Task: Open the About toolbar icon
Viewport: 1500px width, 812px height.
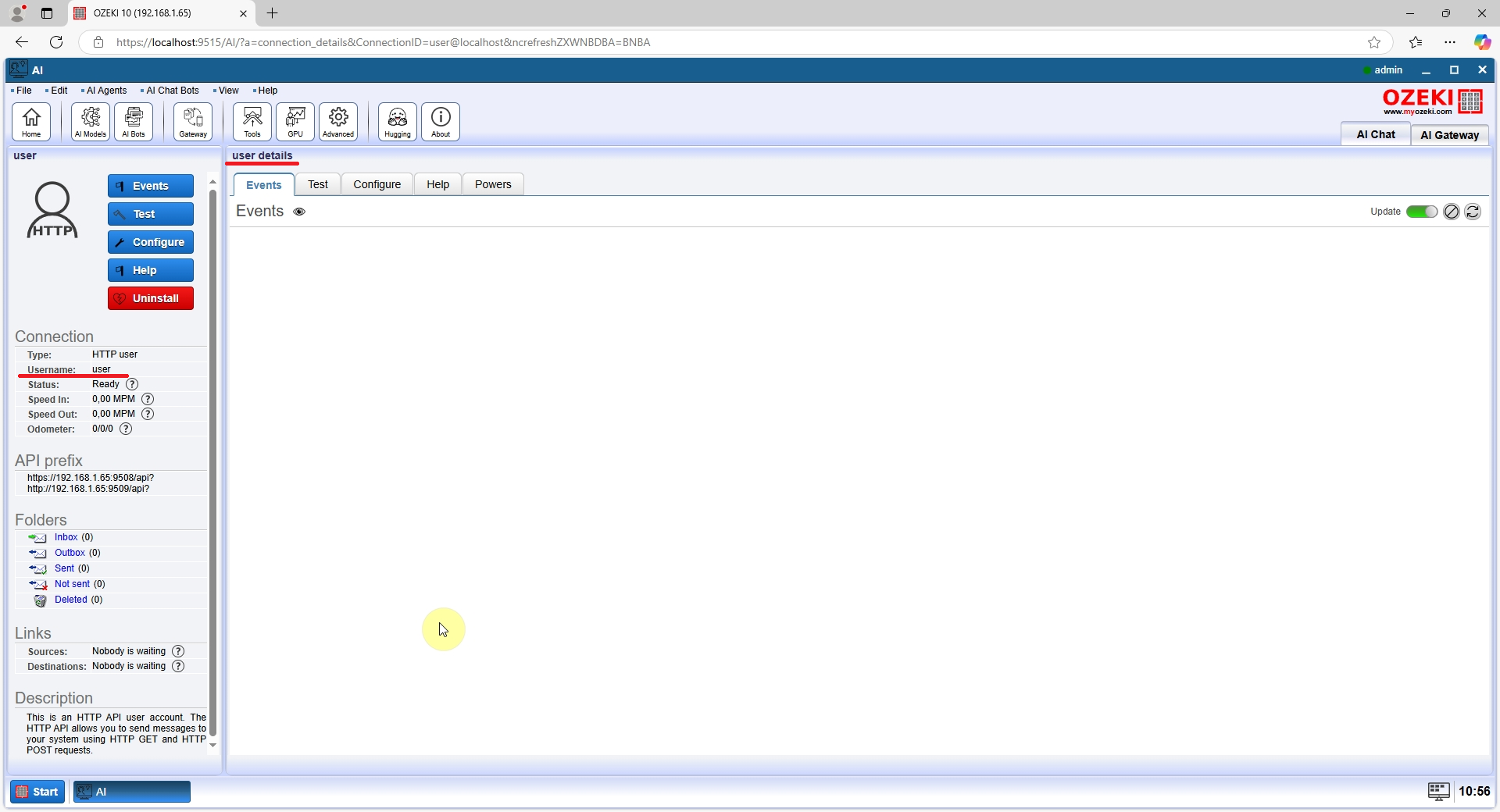Action: [x=441, y=121]
